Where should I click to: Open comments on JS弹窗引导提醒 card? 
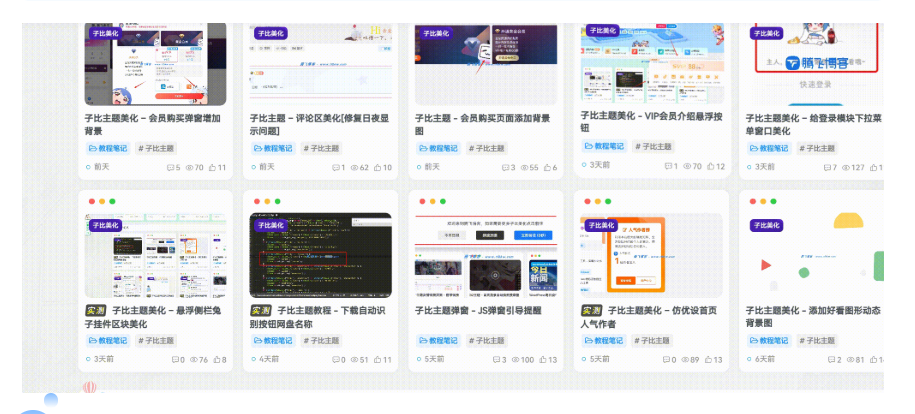(497, 360)
